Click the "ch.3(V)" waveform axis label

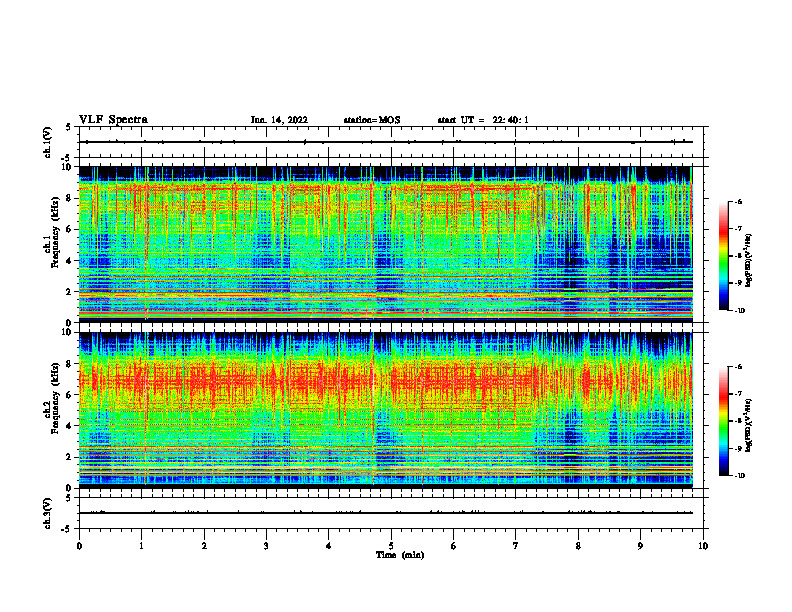(47, 513)
